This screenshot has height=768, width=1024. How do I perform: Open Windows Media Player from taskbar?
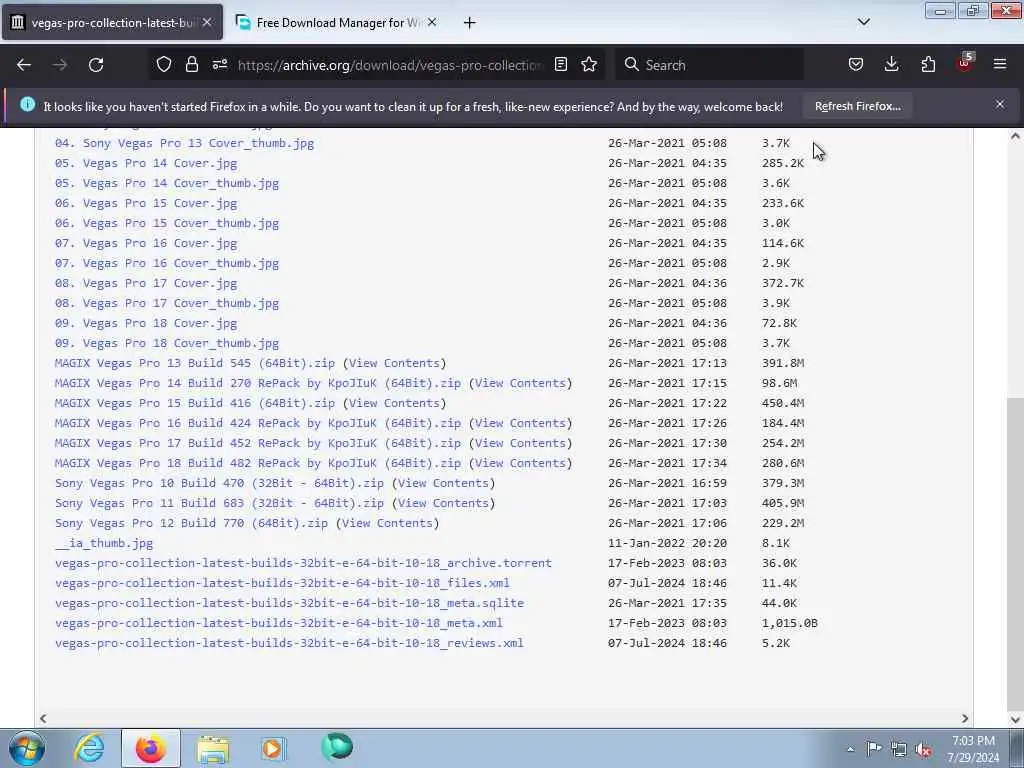coord(273,748)
